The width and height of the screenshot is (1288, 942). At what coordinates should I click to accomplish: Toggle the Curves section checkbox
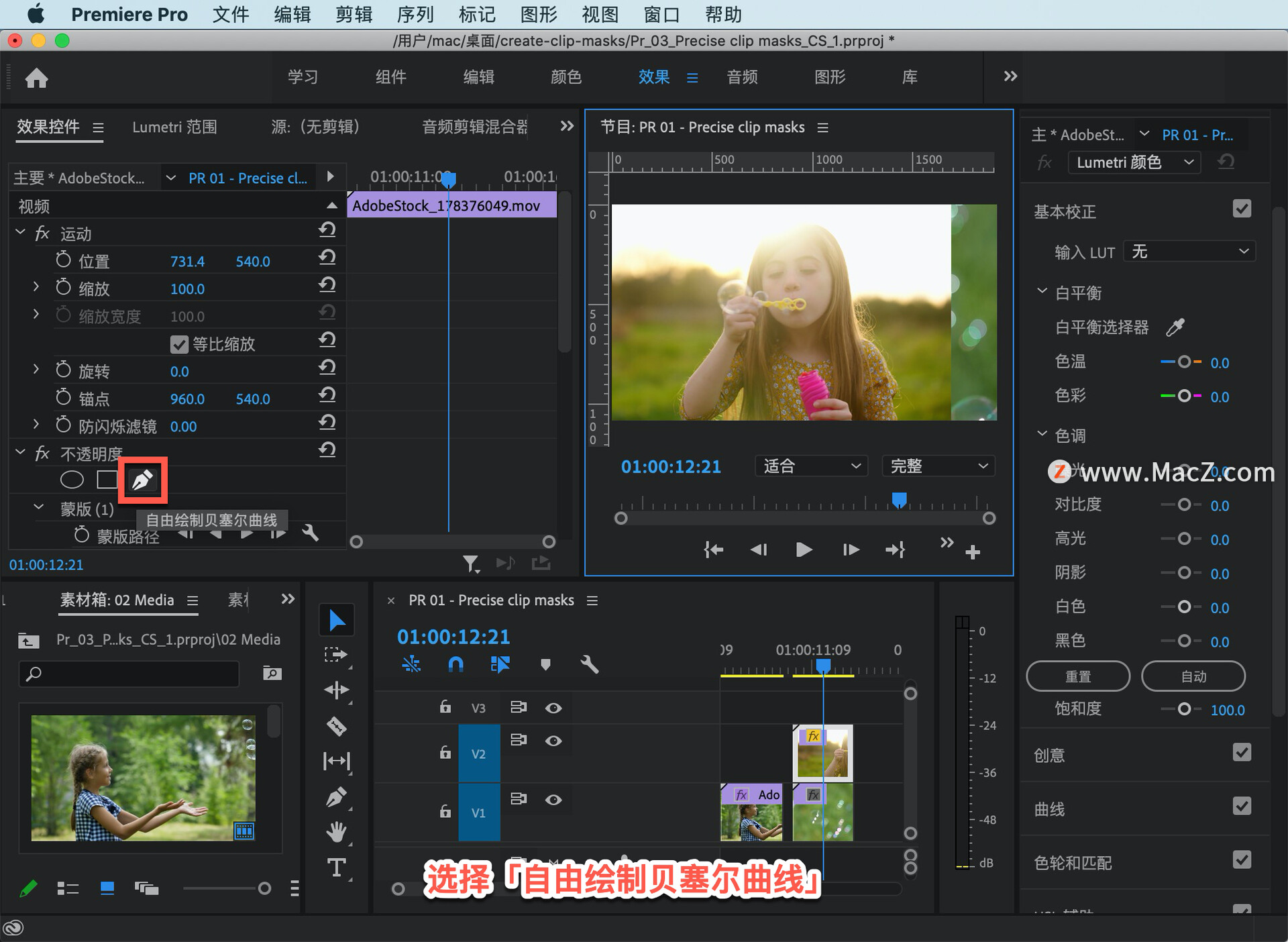click(1242, 806)
